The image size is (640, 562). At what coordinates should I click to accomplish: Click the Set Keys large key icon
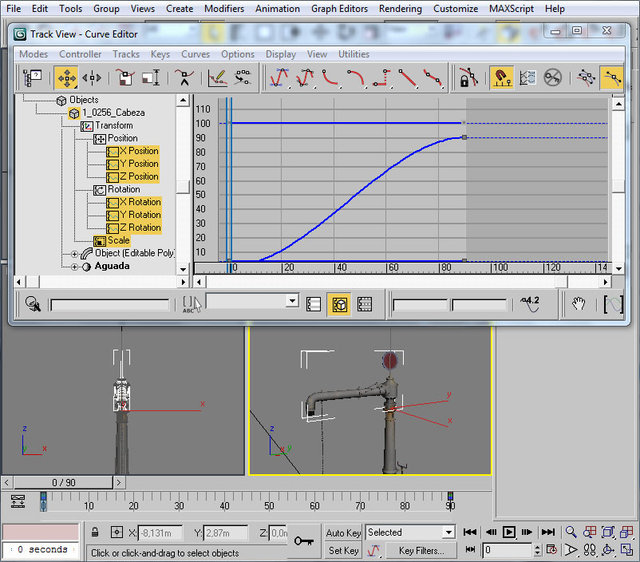tap(303, 541)
